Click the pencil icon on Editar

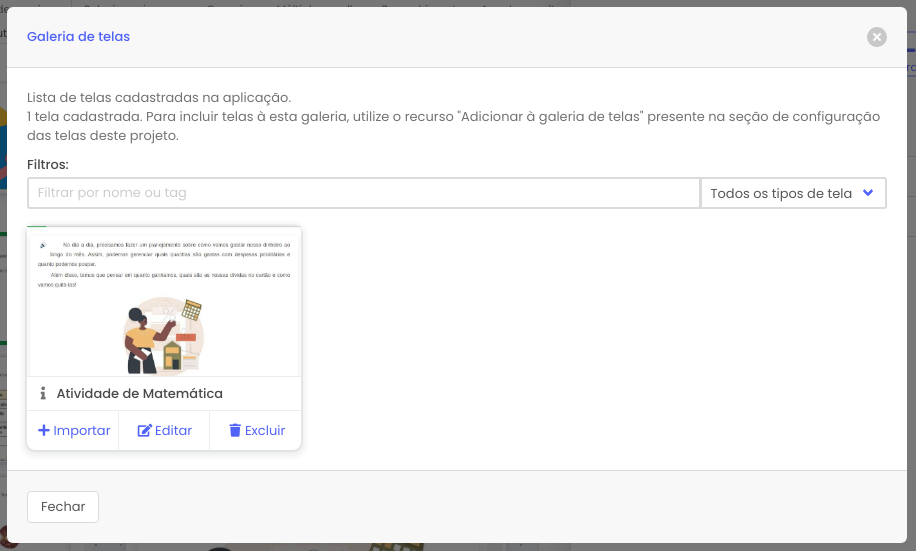(144, 431)
